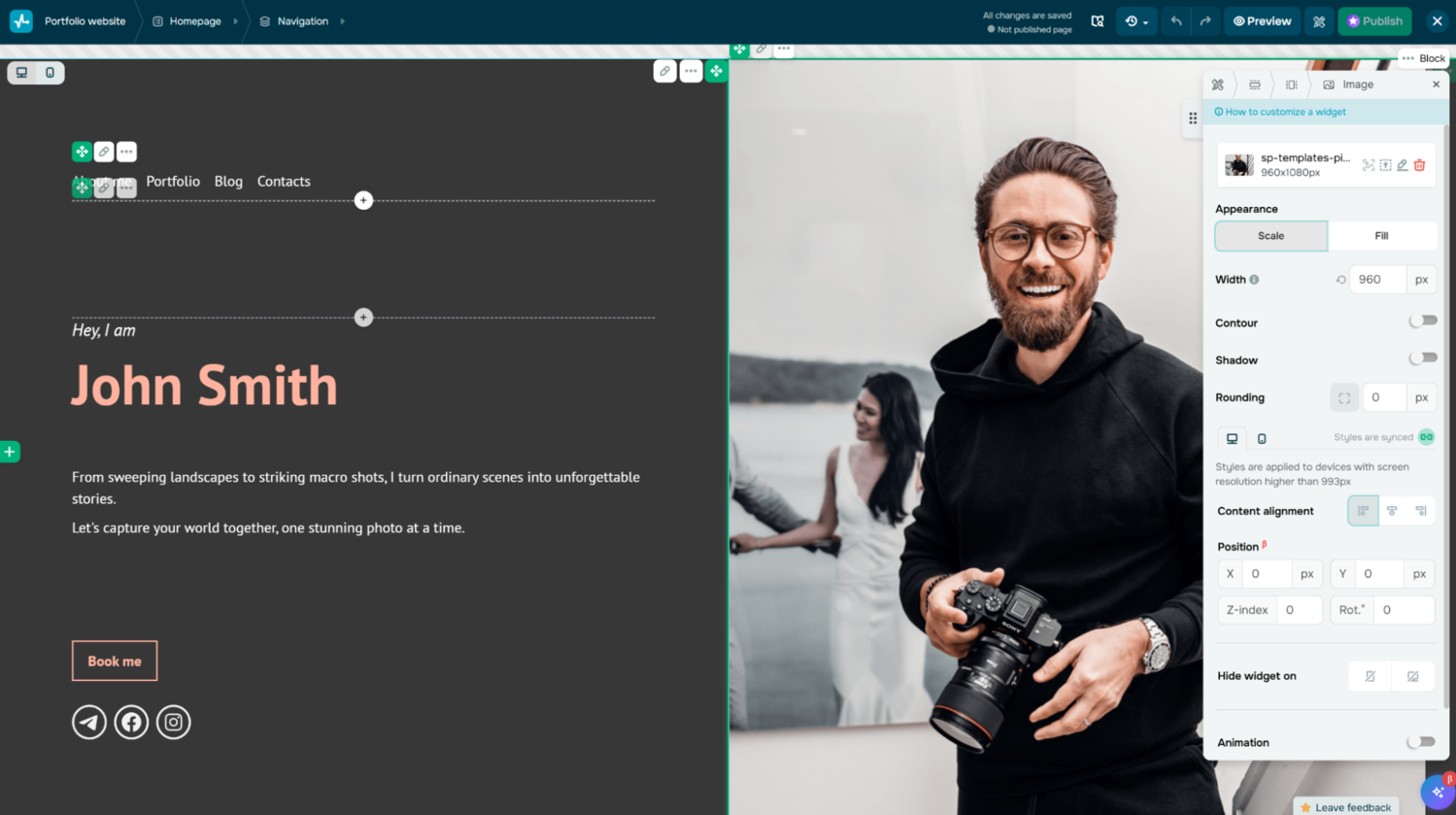
Task: Select the Undo icon in the top toolbar
Action: 1175,20
